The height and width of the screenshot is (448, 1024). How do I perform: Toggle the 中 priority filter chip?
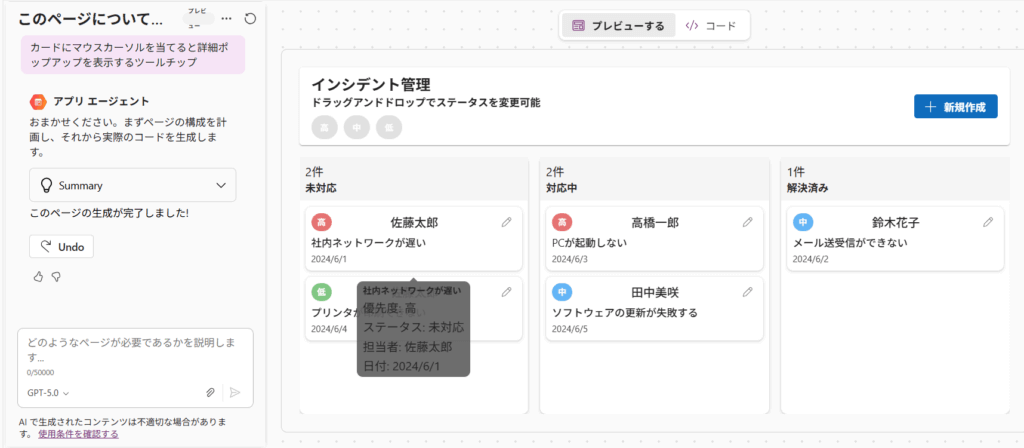[x=357, y=127]
